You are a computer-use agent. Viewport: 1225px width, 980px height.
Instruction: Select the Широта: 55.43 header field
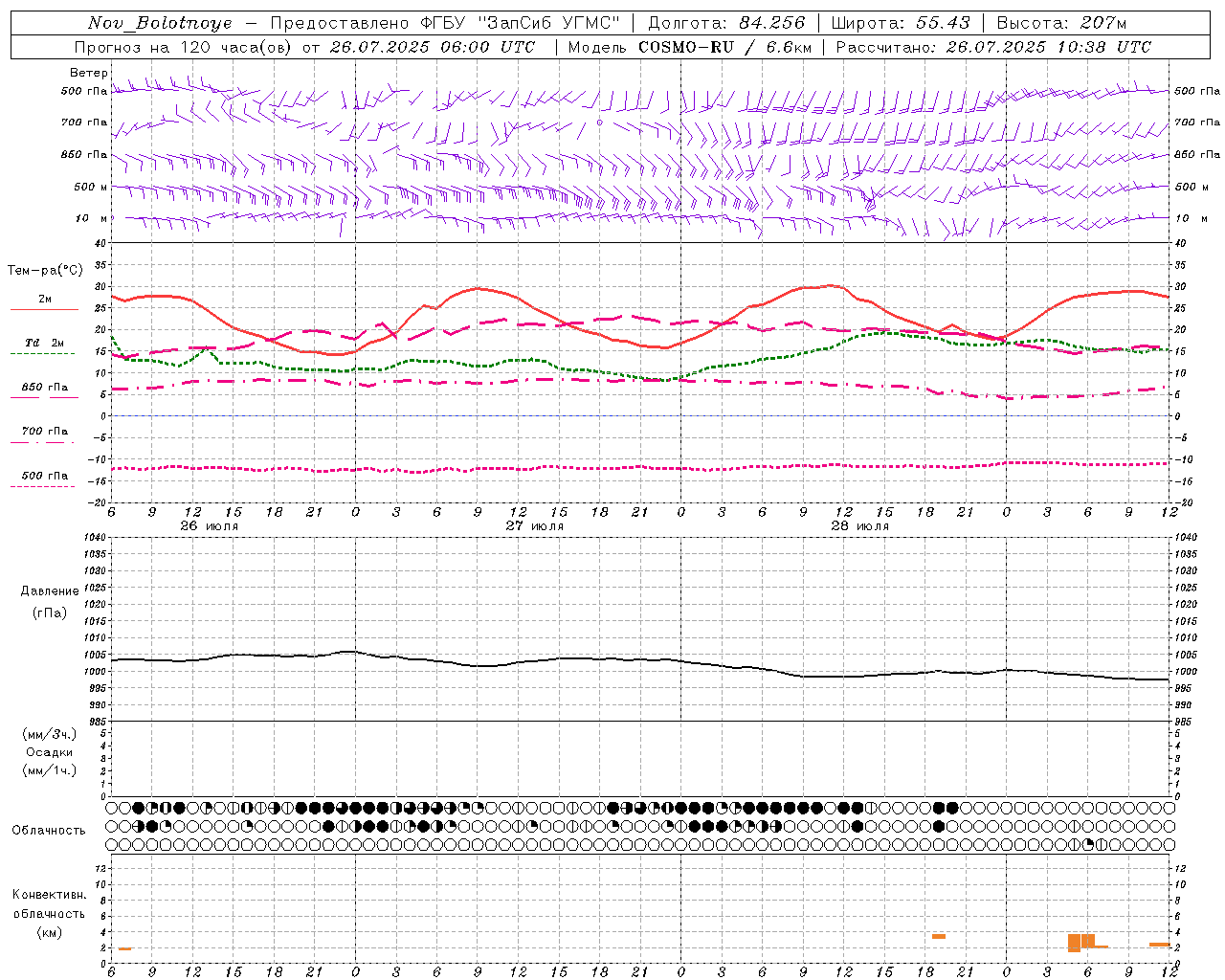click(x=901, y=23)
